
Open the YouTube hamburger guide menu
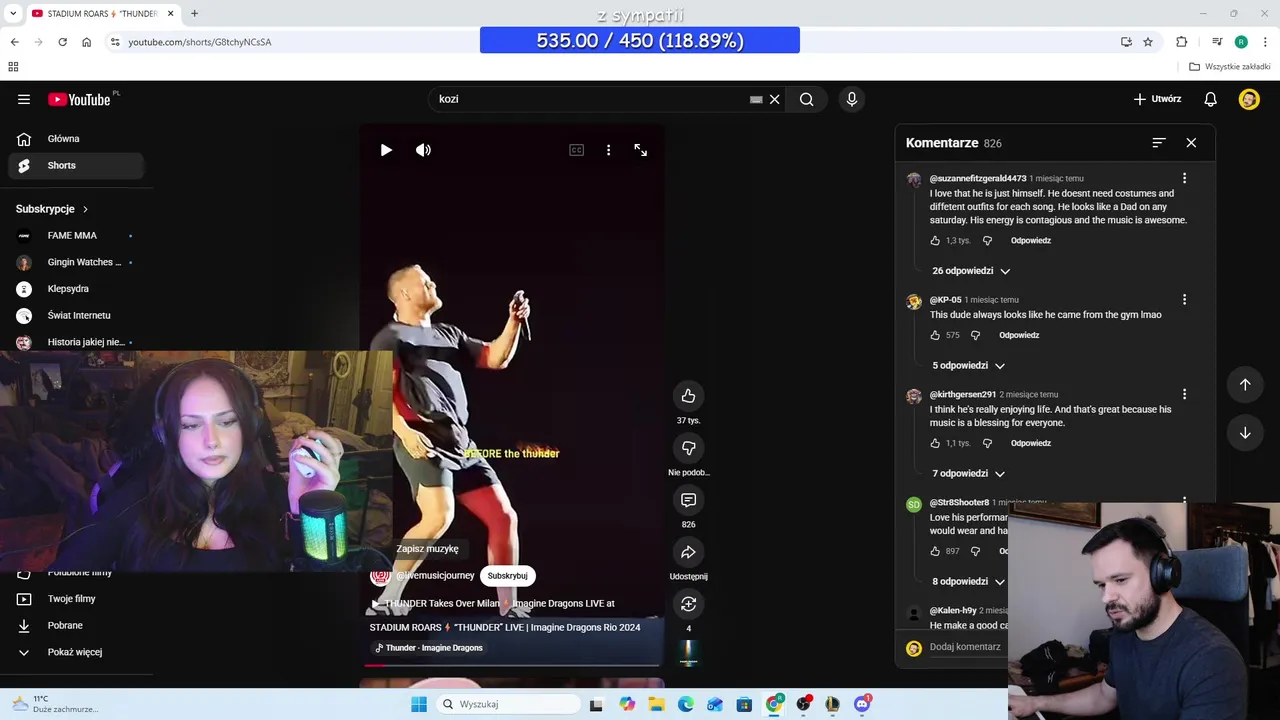24,99
